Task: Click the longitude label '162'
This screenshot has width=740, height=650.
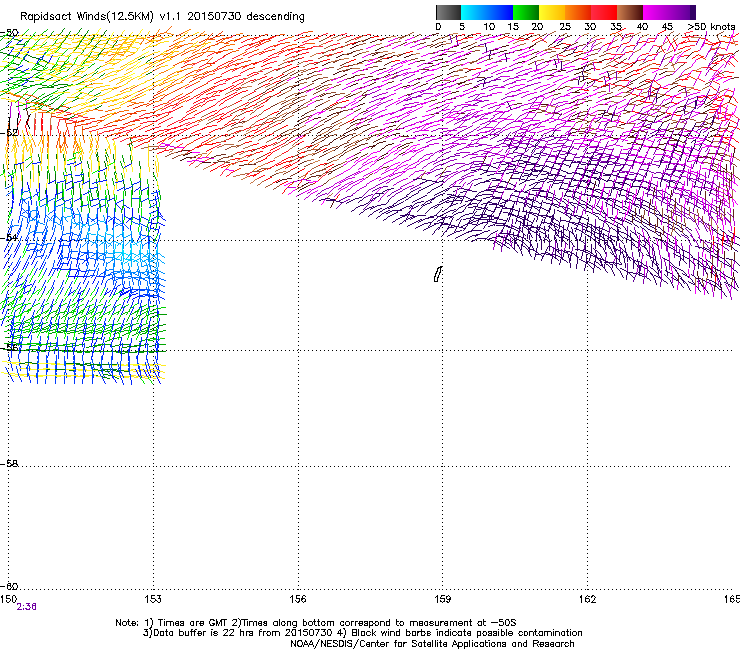Action: tap(587, 599)
